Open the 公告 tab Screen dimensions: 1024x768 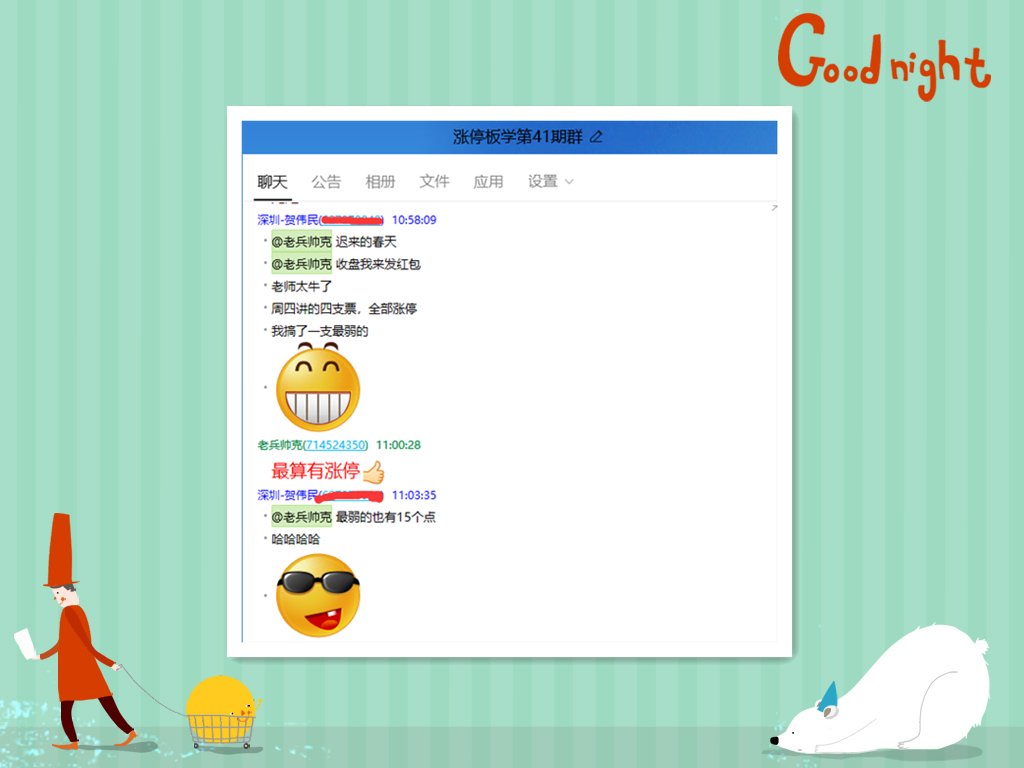[x=326, y=182]
